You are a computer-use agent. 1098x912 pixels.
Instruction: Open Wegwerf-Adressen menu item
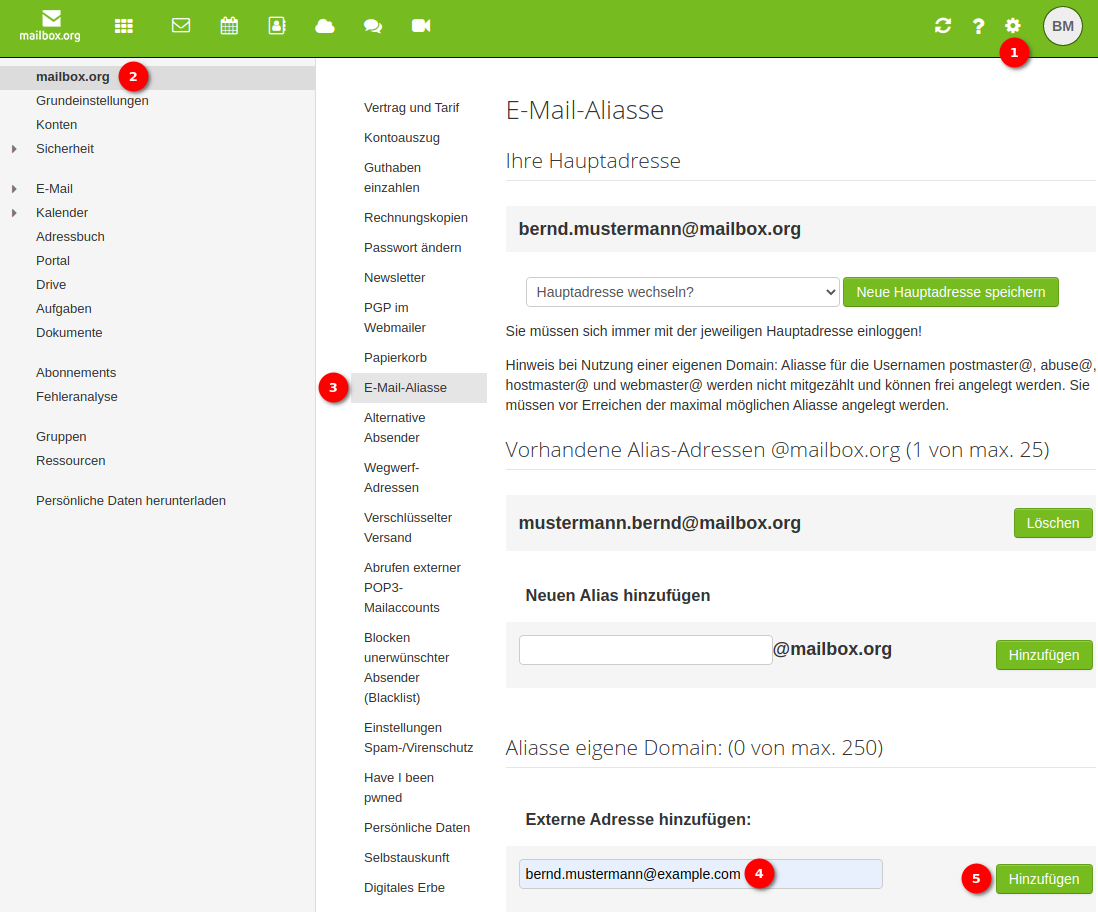coord(391,477)
